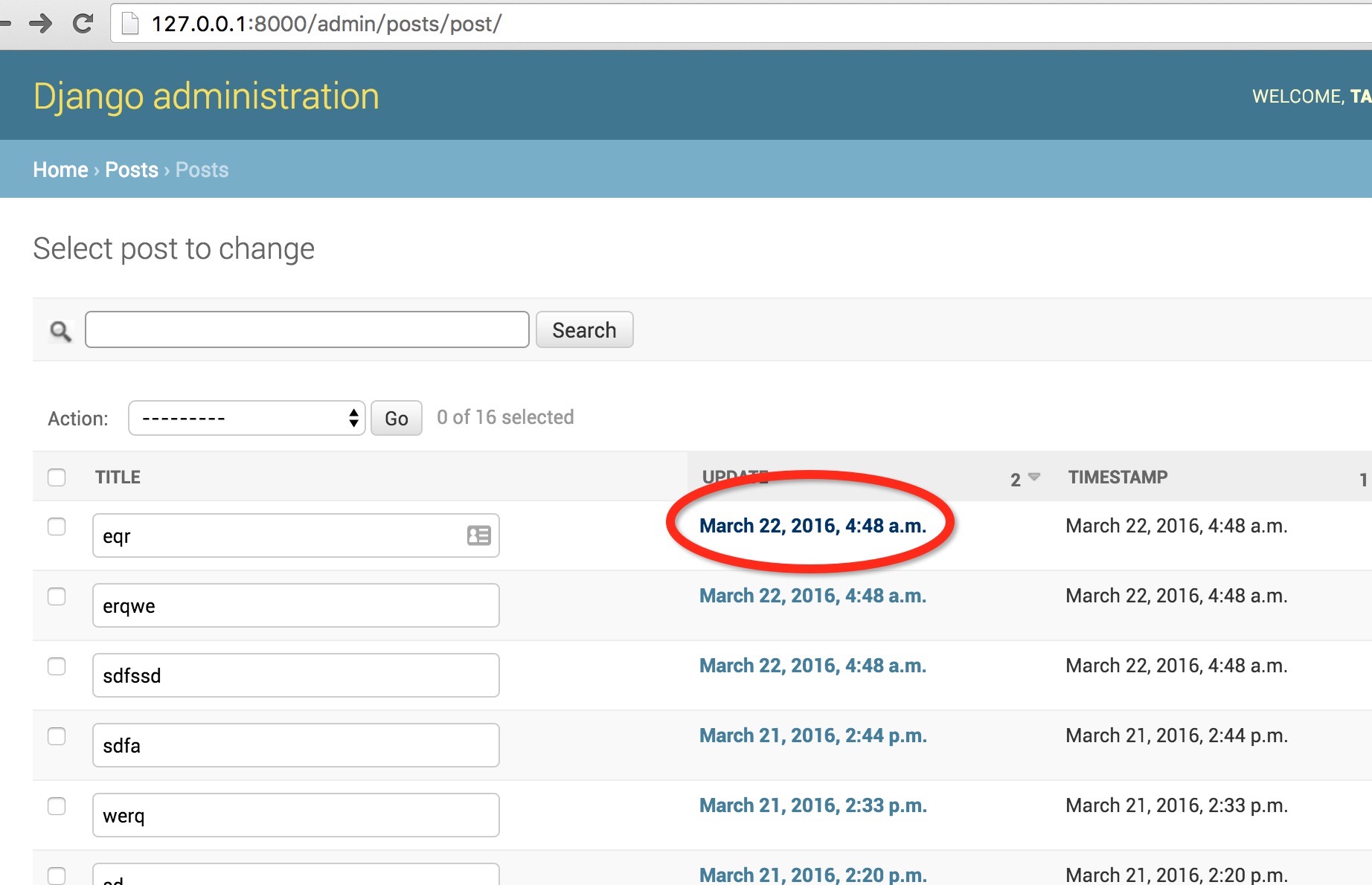Click the contact card icon in eqr field
Image resolution: width=1372 pixels, height=885 pixels.
[x=478, y=535]
